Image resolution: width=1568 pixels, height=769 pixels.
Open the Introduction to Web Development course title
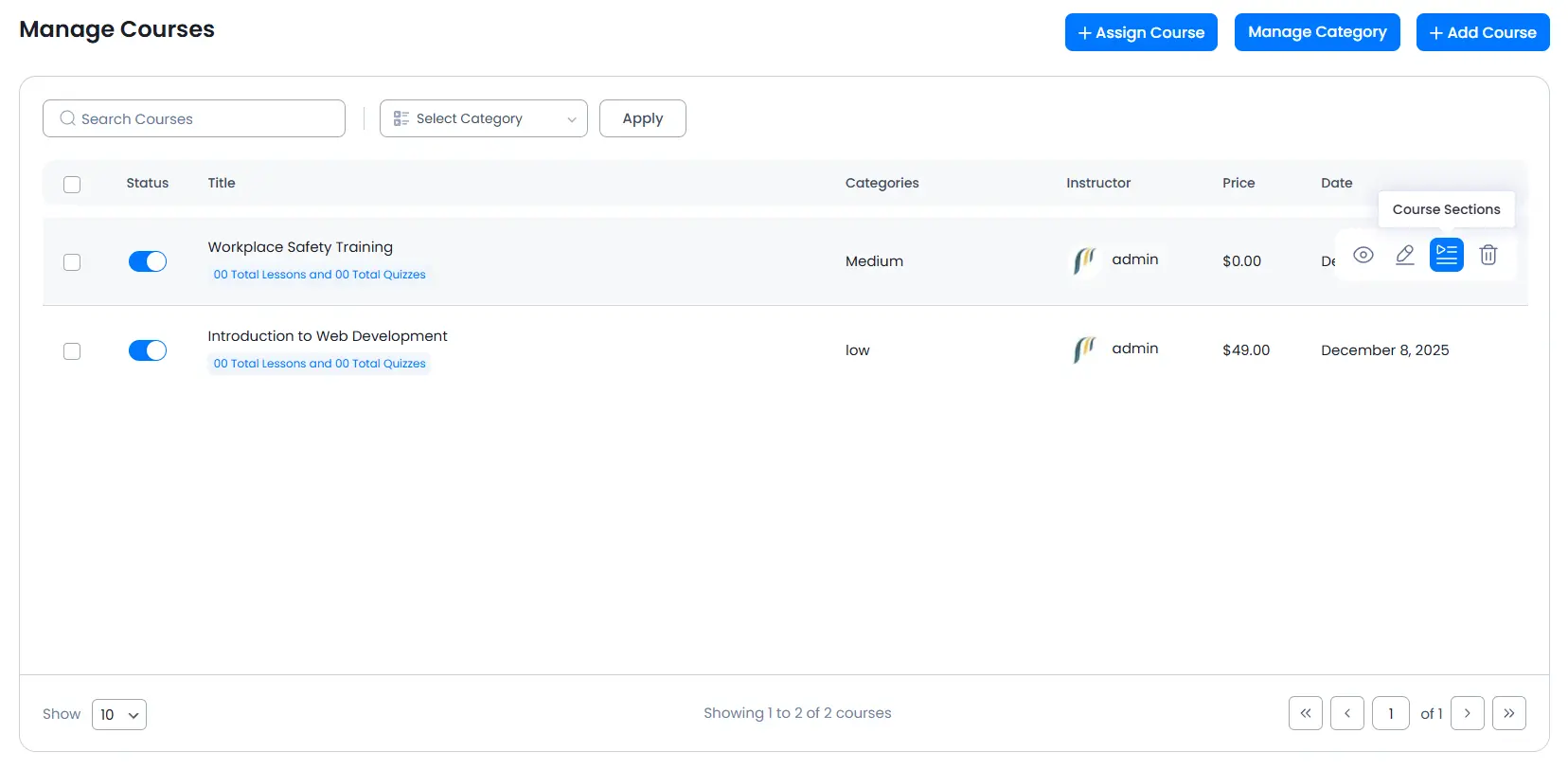(x=328, y=336)
